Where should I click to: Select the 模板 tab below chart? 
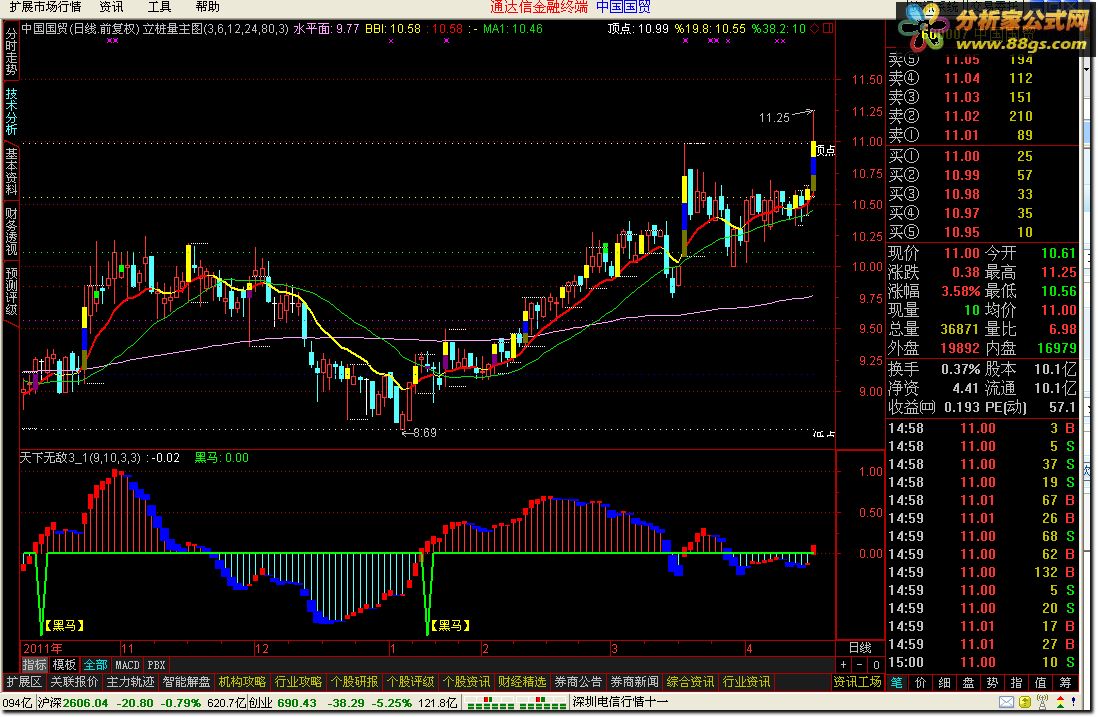[64, 664]
